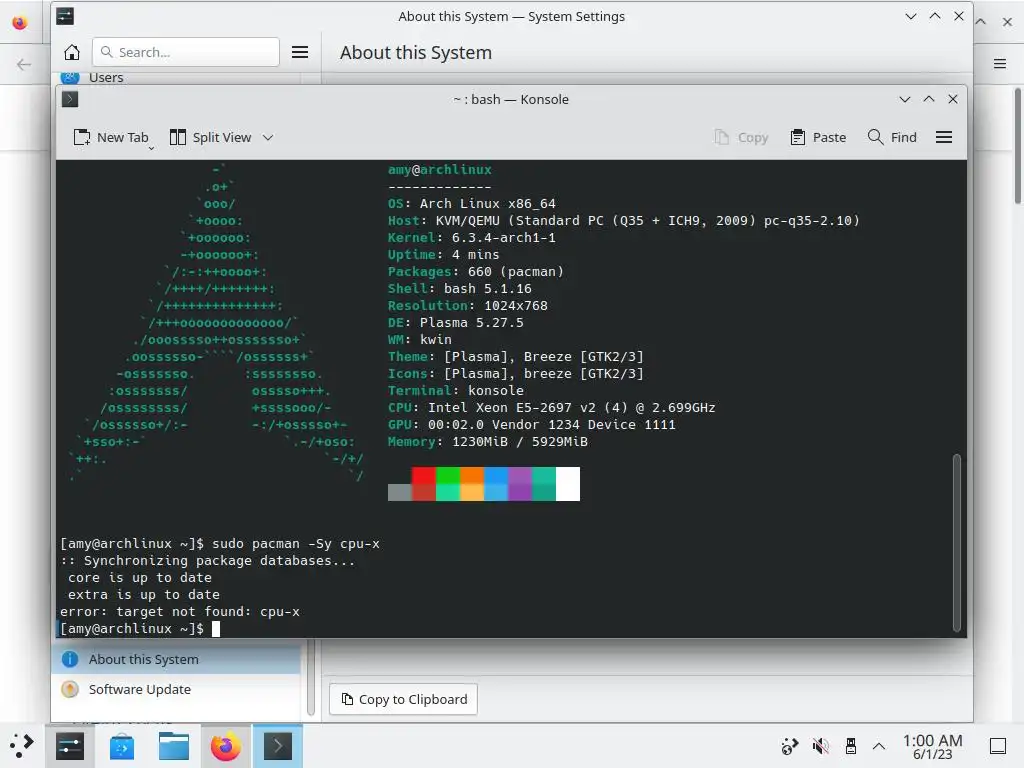
Task: Click the sidebar scrollbar in System Settings
Action: [311, 679]
